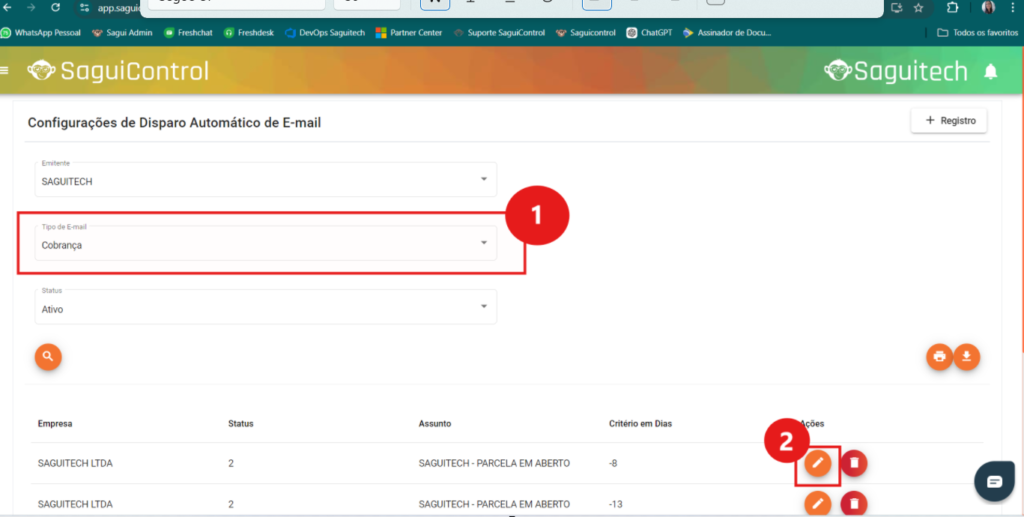Click the Registro add button

pos(948,120)
